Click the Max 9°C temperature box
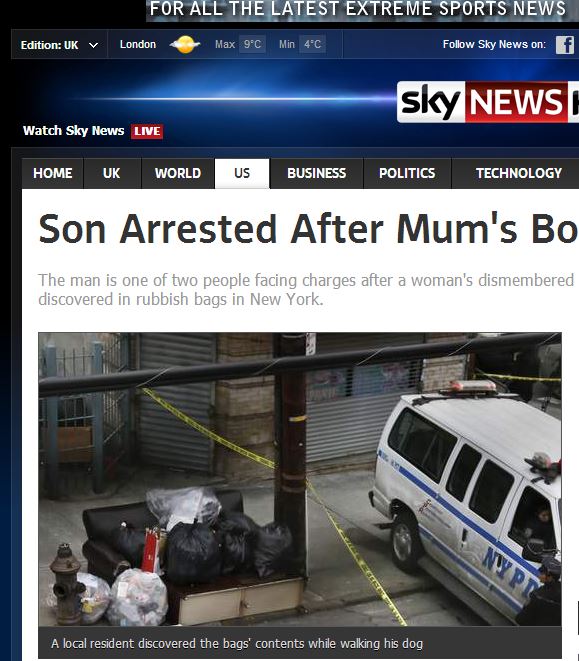 240,44
